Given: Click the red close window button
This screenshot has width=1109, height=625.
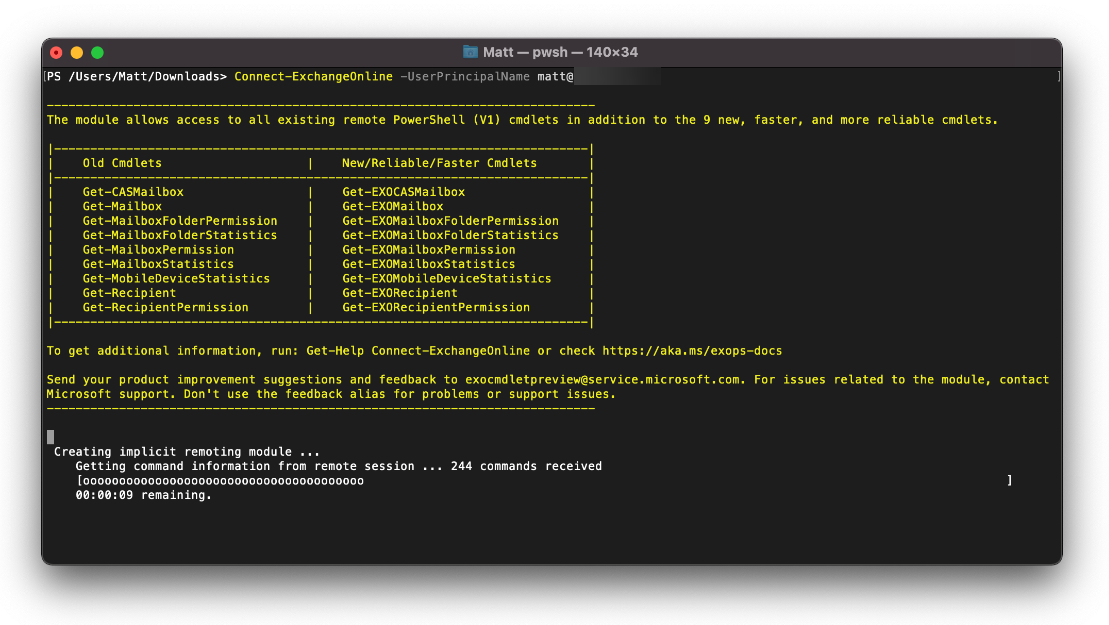Looking at the screenshot, I should click(x=57, y=52).
